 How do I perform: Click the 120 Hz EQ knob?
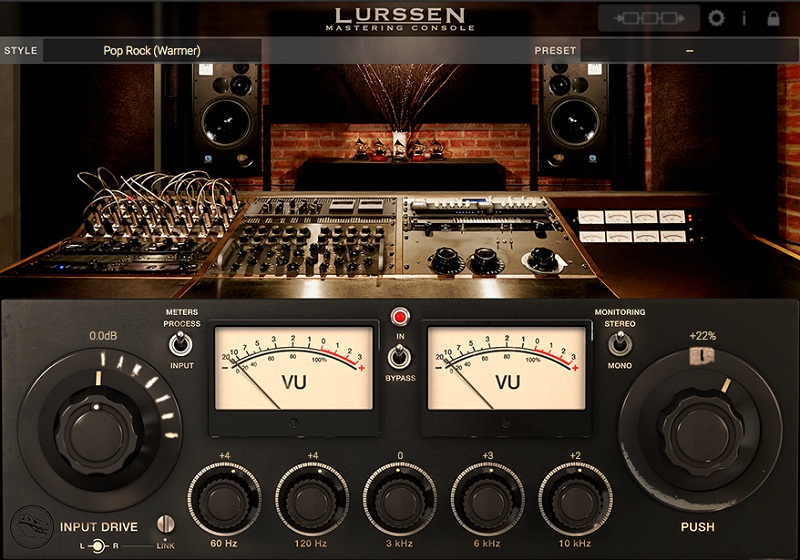pos(312,500)
